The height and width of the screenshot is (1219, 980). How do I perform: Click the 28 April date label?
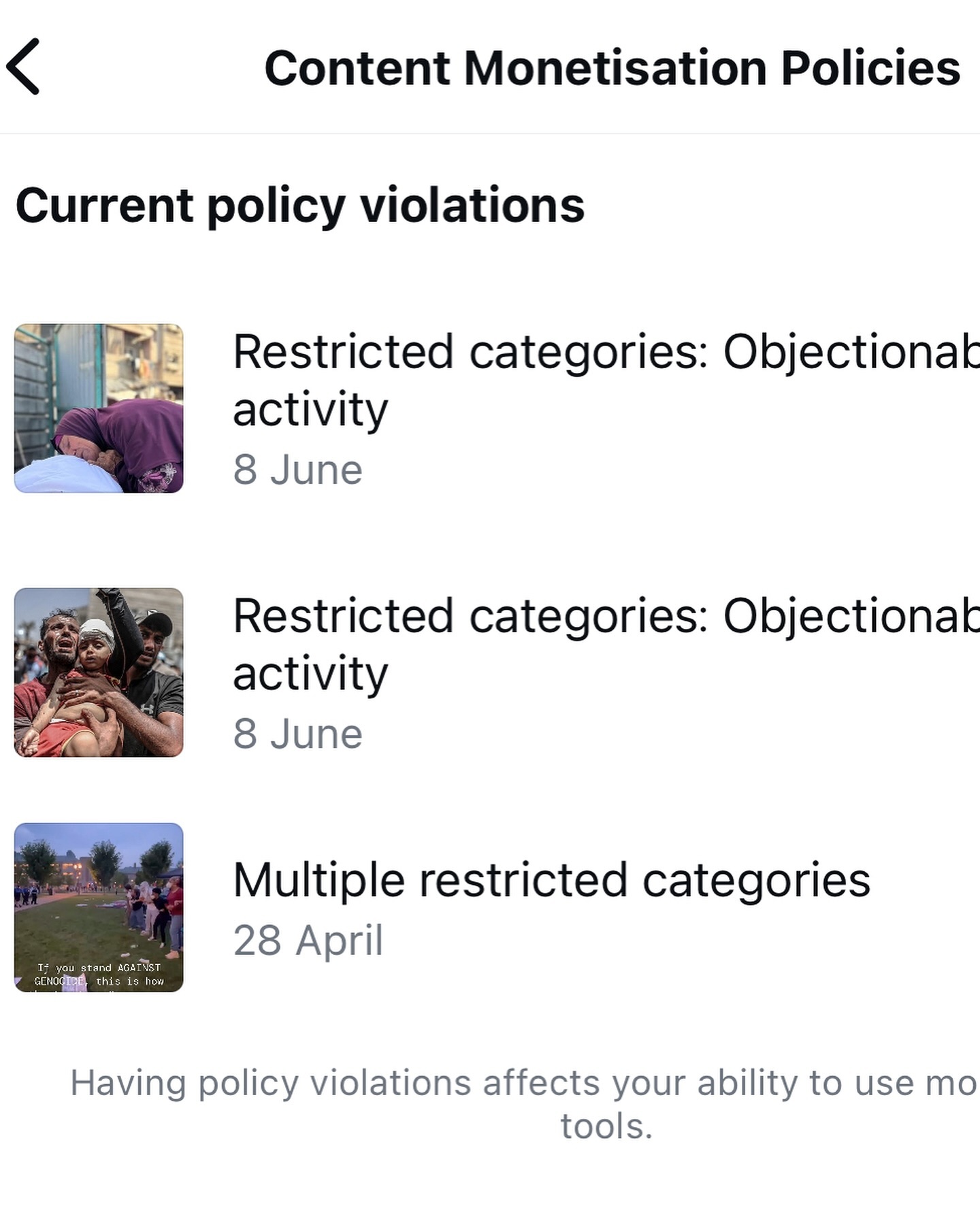(308, 941)
